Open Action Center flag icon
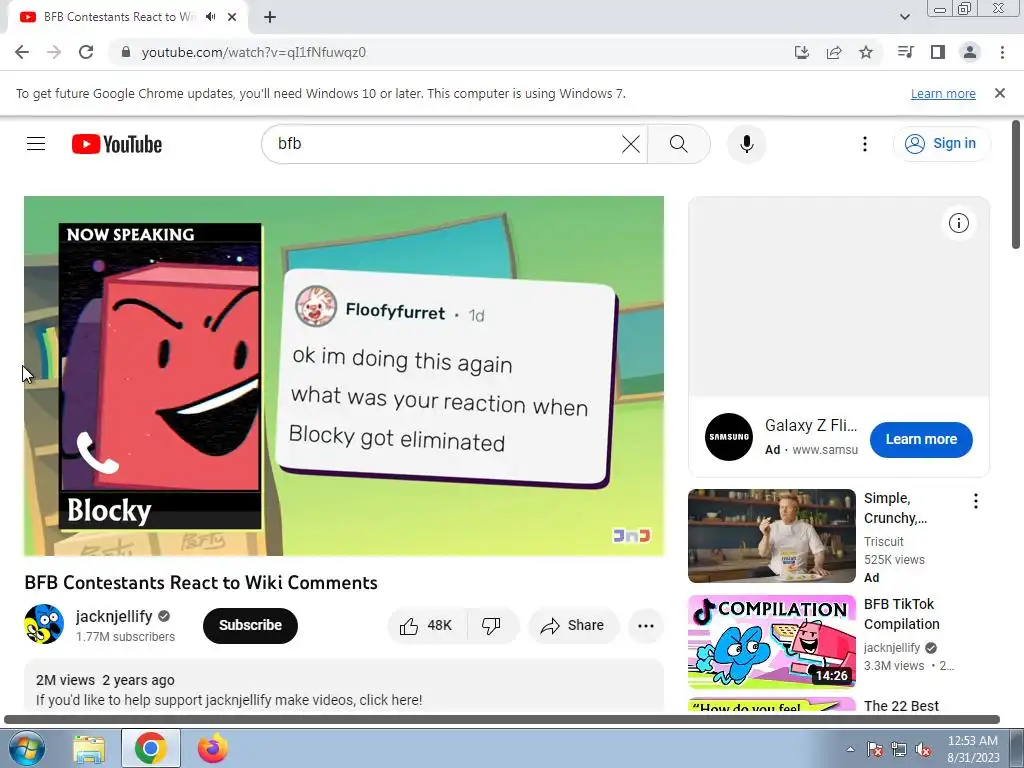Screen dimensions: 1024x768 [x=874, y=749]
